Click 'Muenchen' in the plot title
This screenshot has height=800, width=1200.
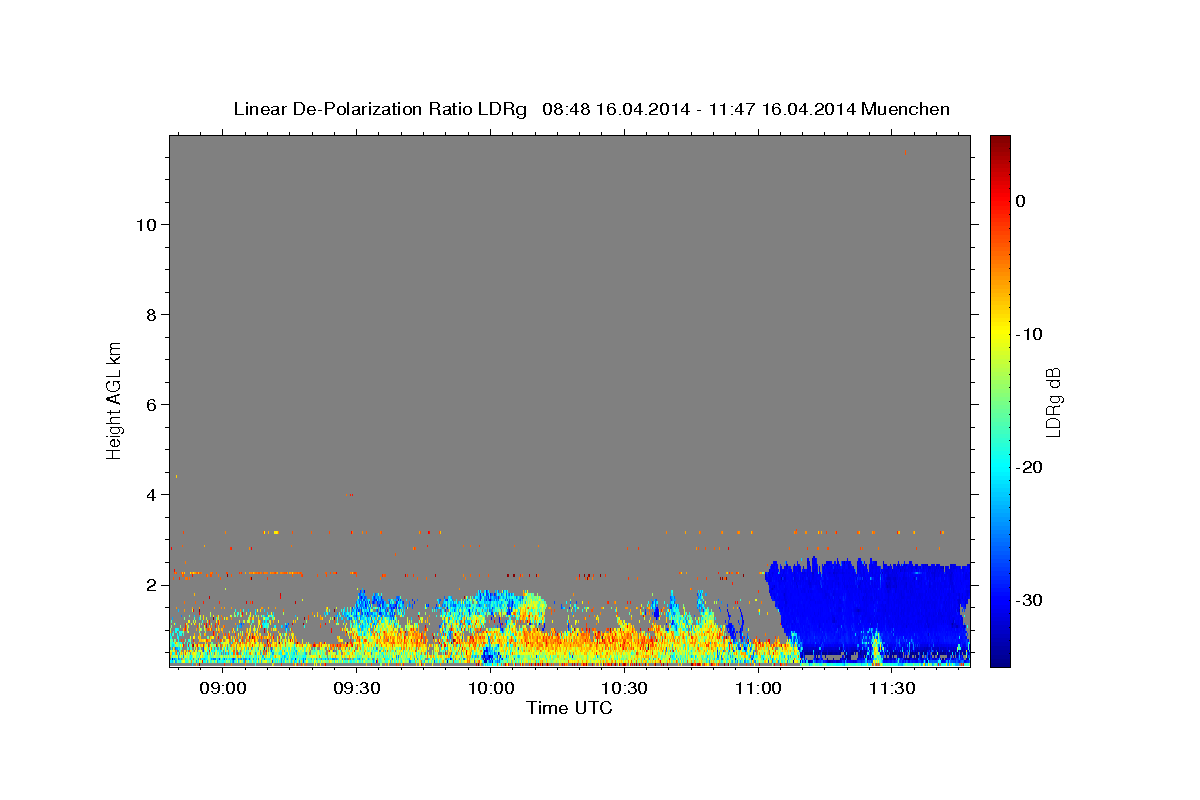coord(906,109)
